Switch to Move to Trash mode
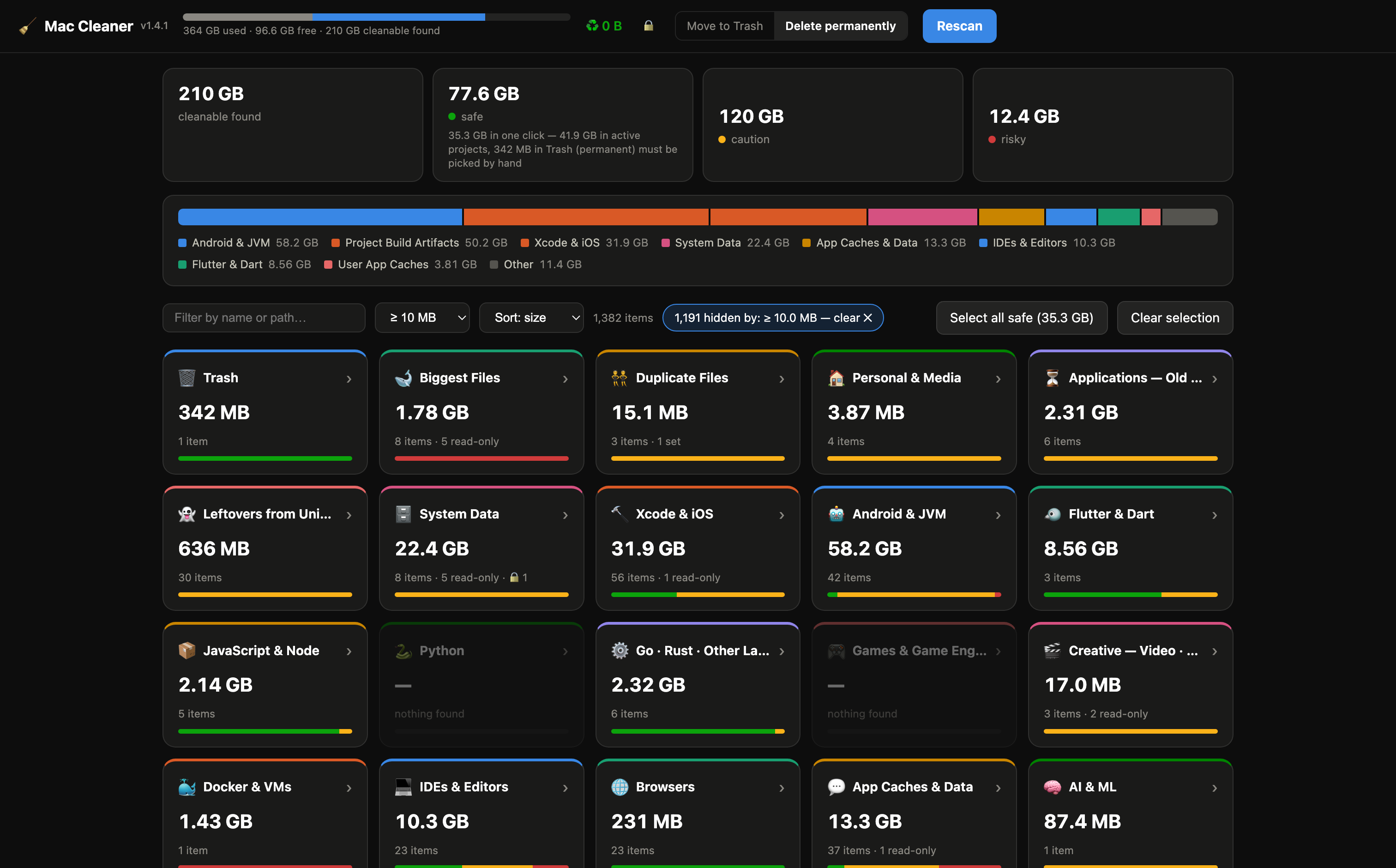Viewport: 1396px width, 868px height. point(724,26)
